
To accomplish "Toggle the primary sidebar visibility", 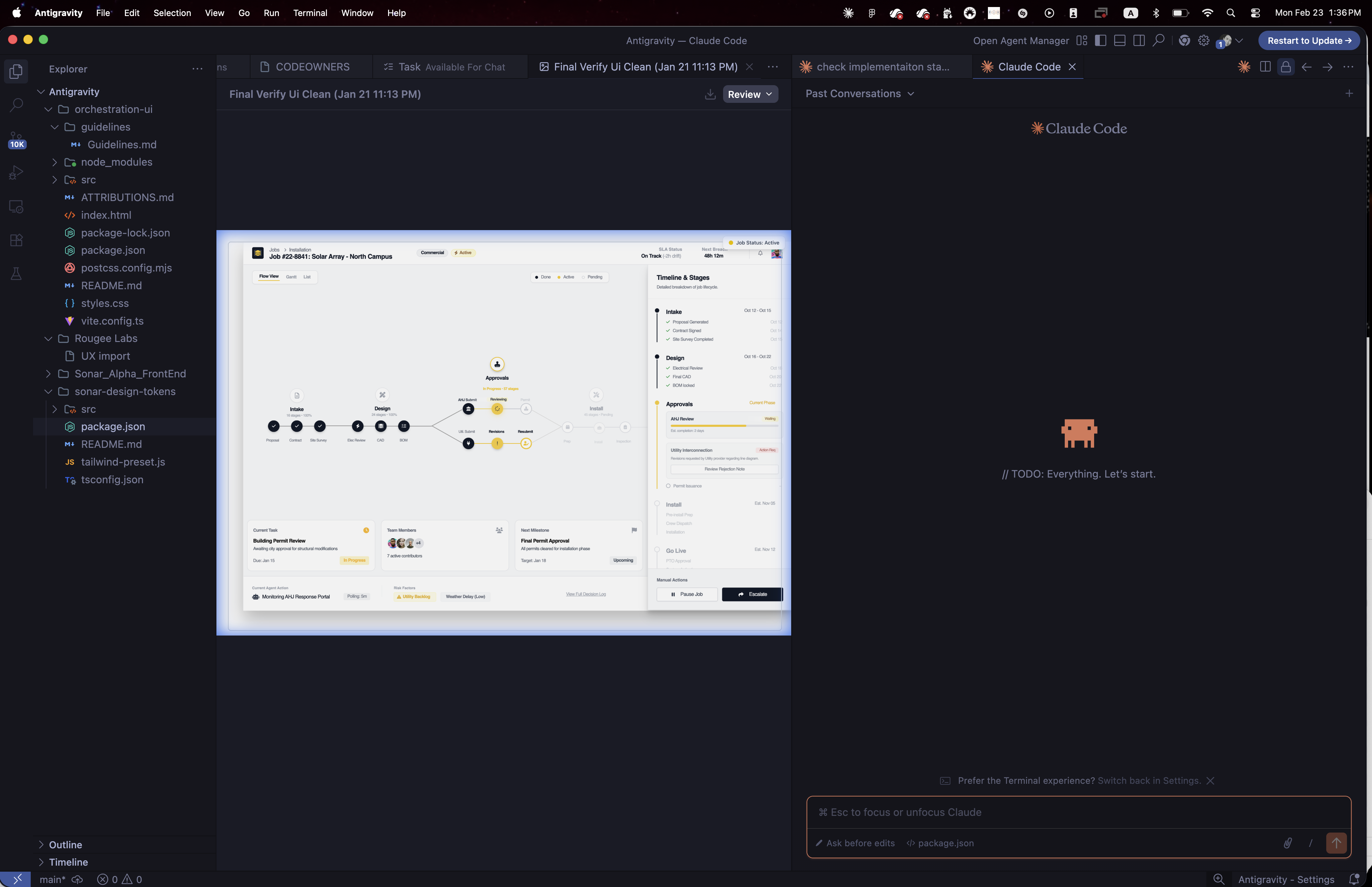I will (x=1100, y=40).
